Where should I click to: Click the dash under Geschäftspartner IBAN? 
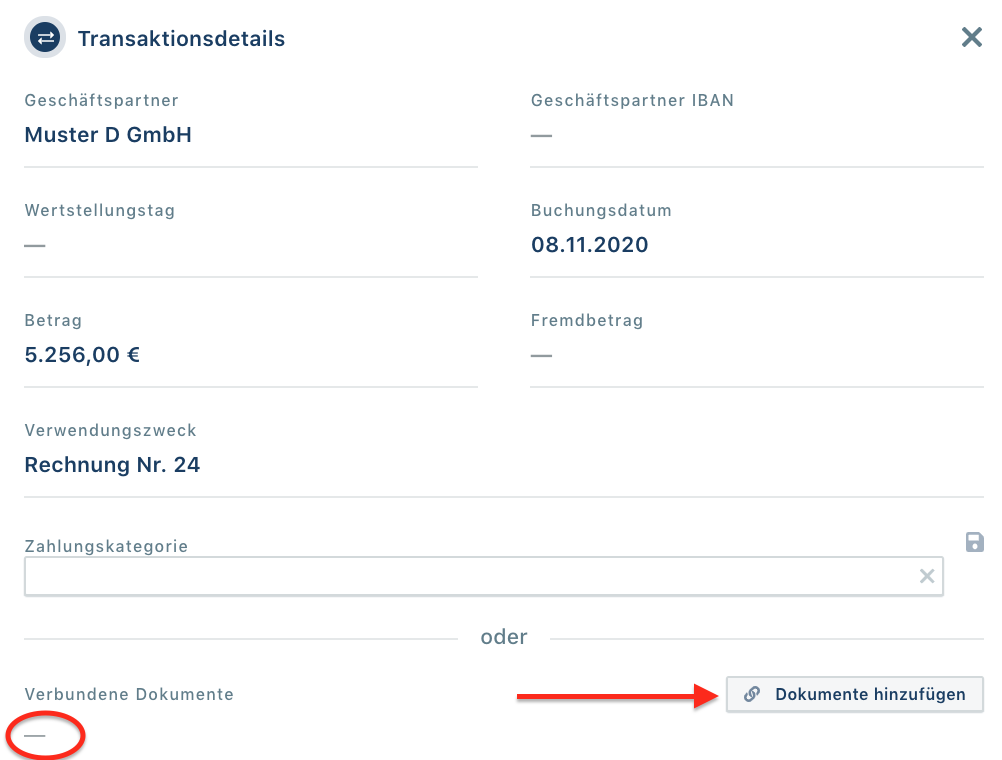point(541,134)
